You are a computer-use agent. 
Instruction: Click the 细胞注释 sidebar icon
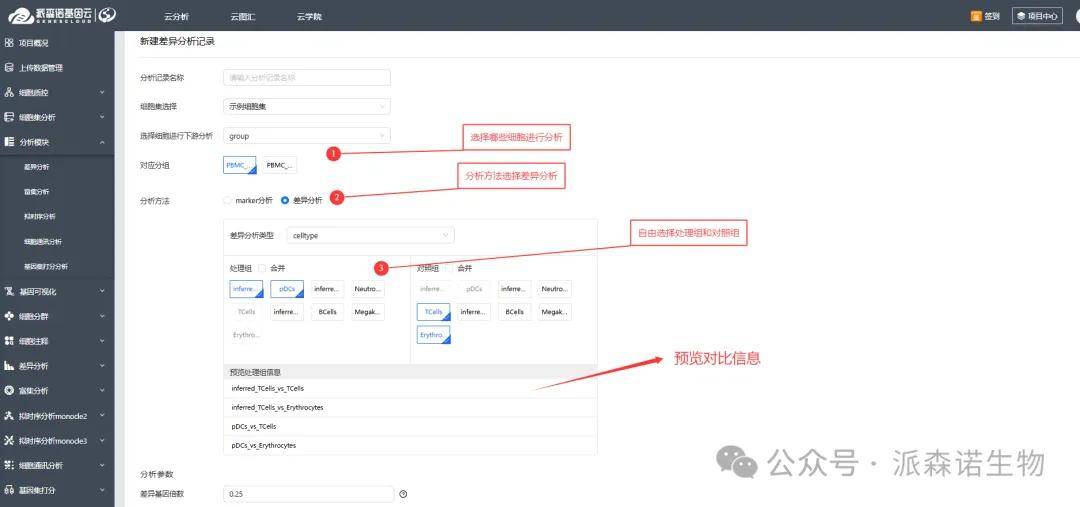click(x=9, y=341)
